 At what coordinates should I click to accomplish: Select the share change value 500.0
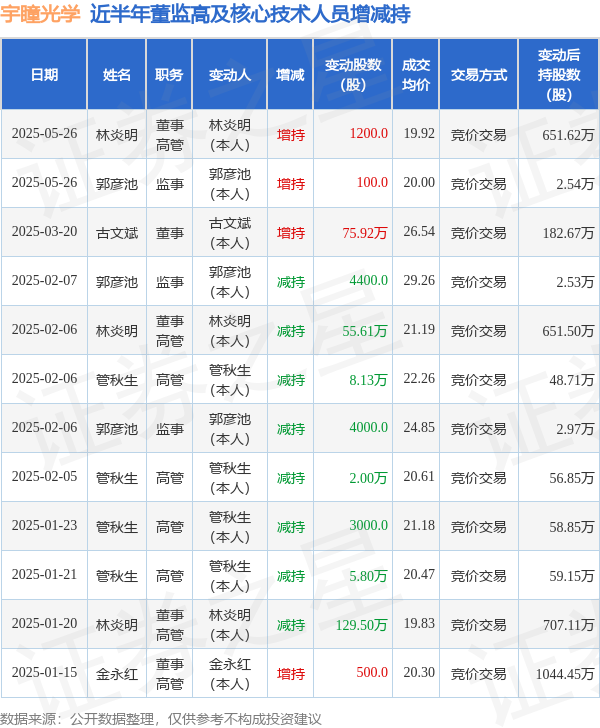(x=372, y=672)
